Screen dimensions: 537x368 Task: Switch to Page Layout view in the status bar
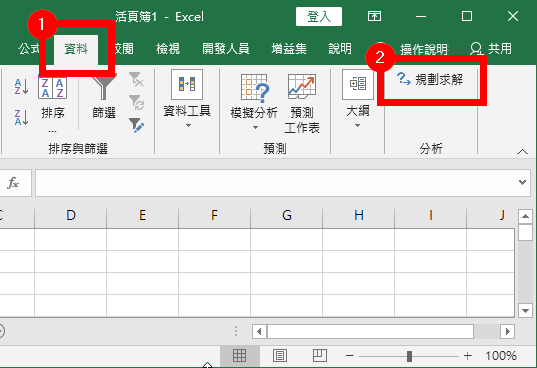point(280,356)
